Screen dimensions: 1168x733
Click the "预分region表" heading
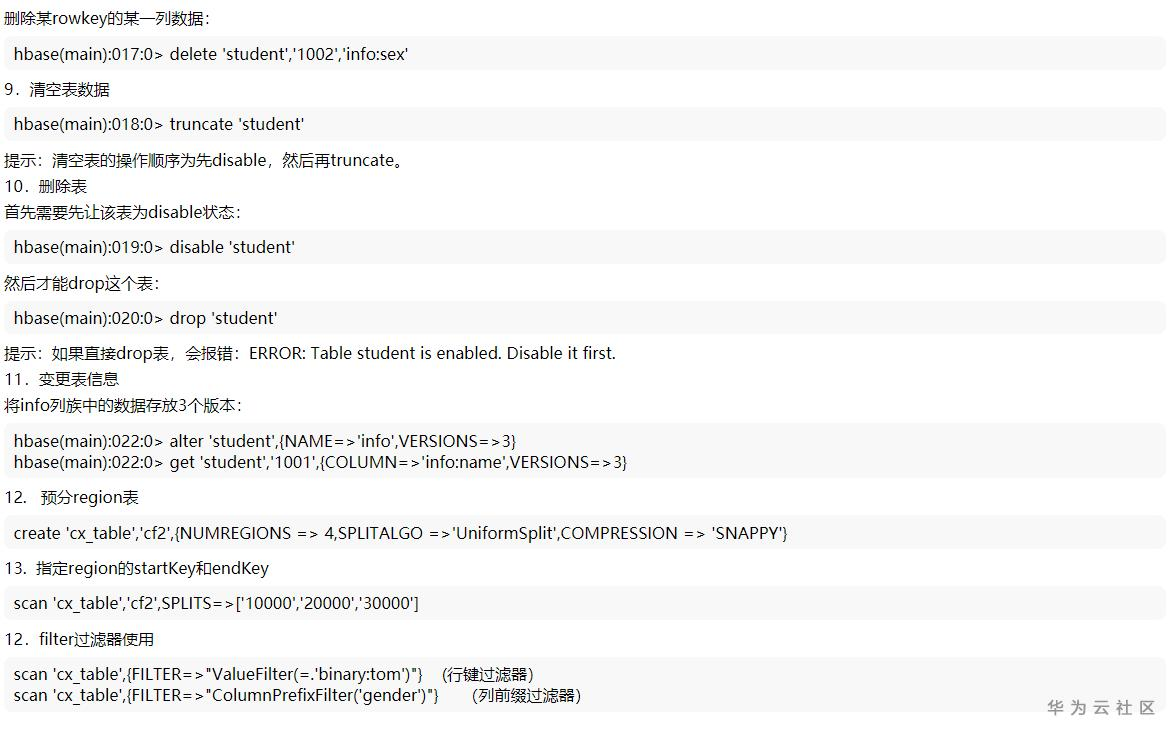tap(89, 497)
